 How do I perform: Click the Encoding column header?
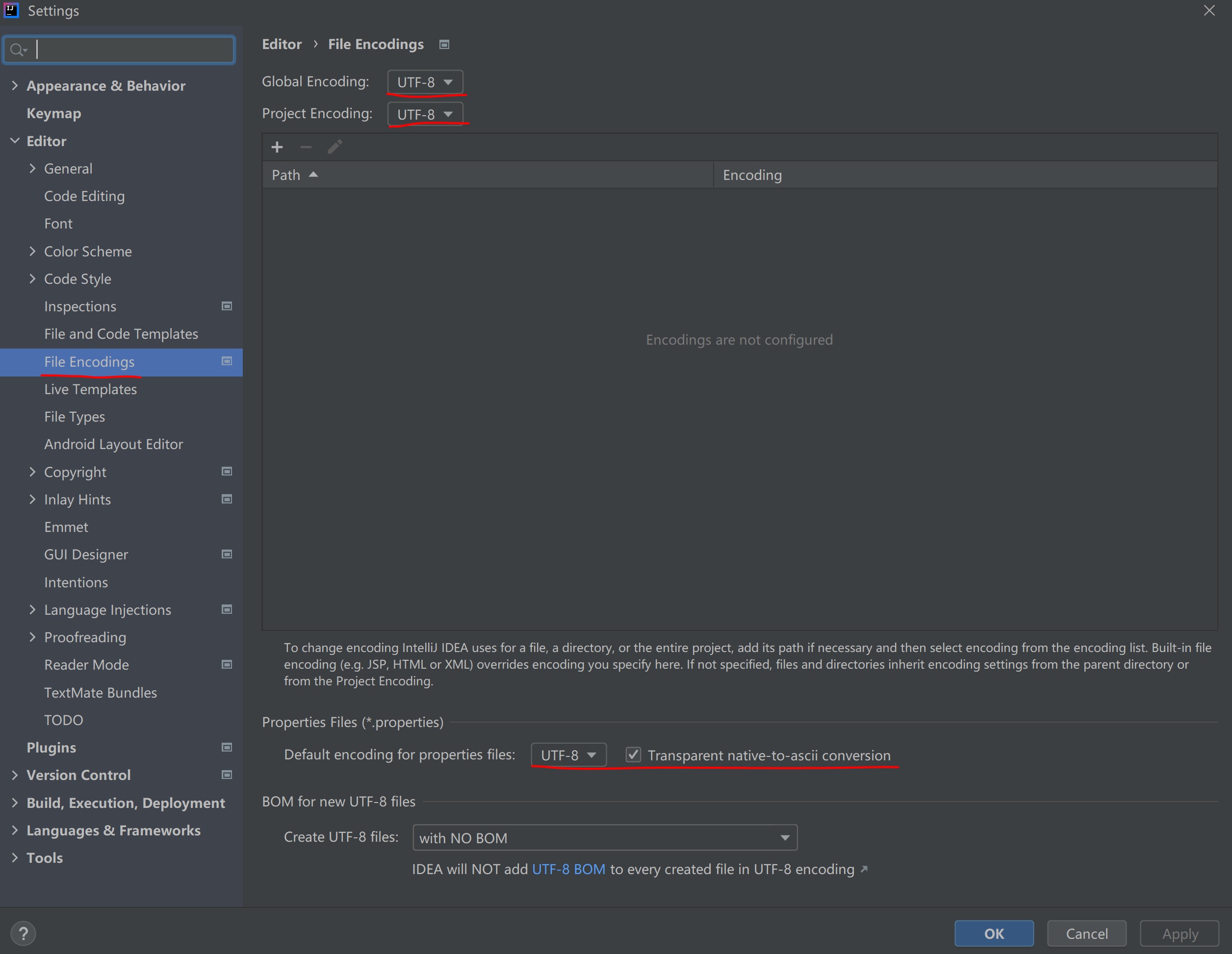point(965,175)
